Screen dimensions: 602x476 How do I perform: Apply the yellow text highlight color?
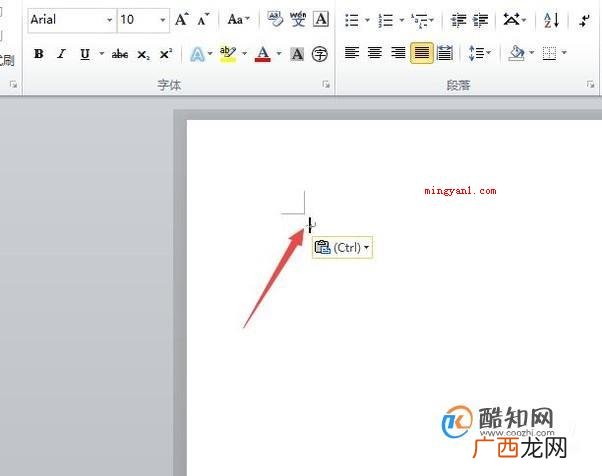(228, 54)
